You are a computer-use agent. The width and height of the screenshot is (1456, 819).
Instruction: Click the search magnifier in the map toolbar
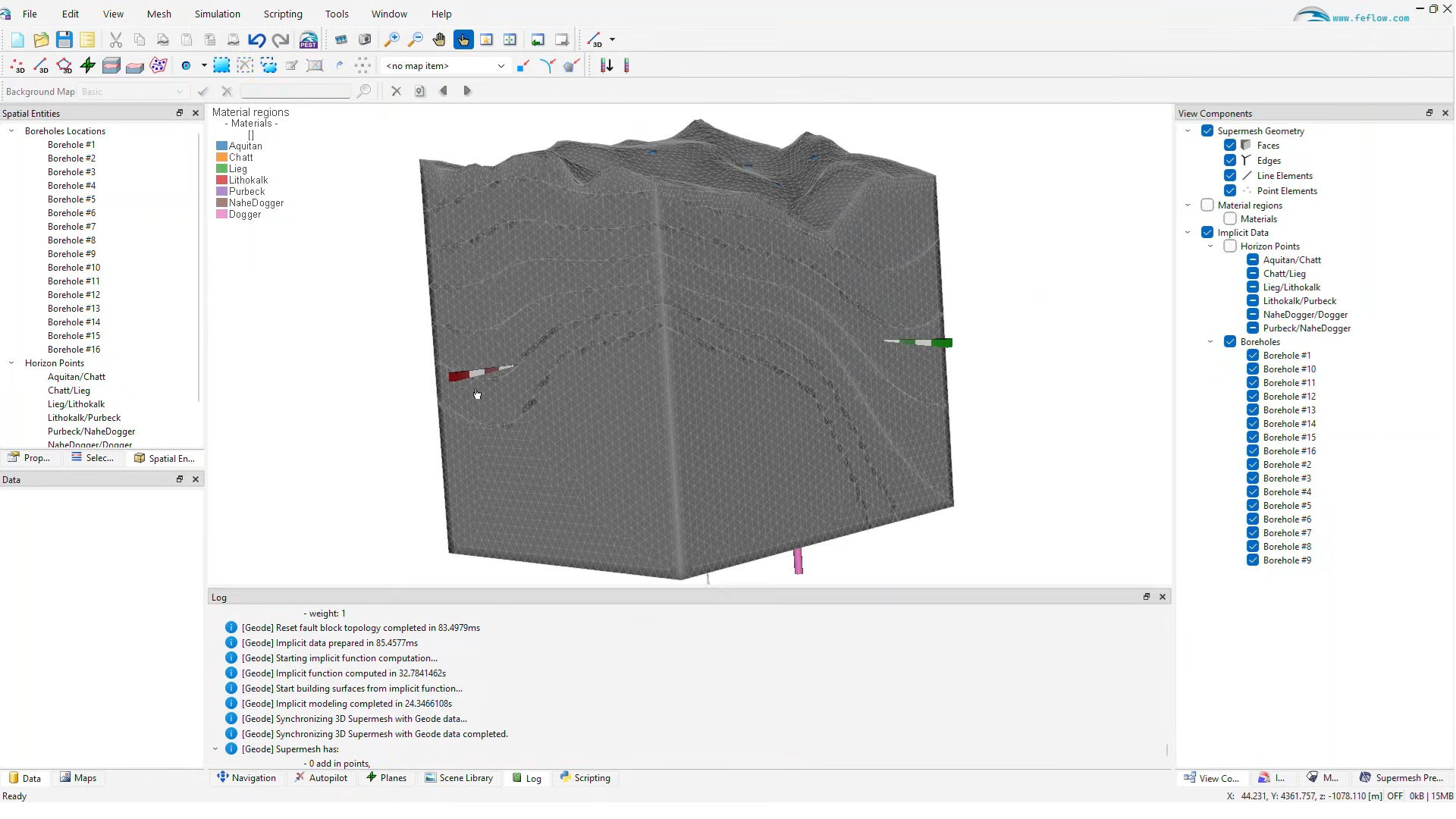[364, 91]
